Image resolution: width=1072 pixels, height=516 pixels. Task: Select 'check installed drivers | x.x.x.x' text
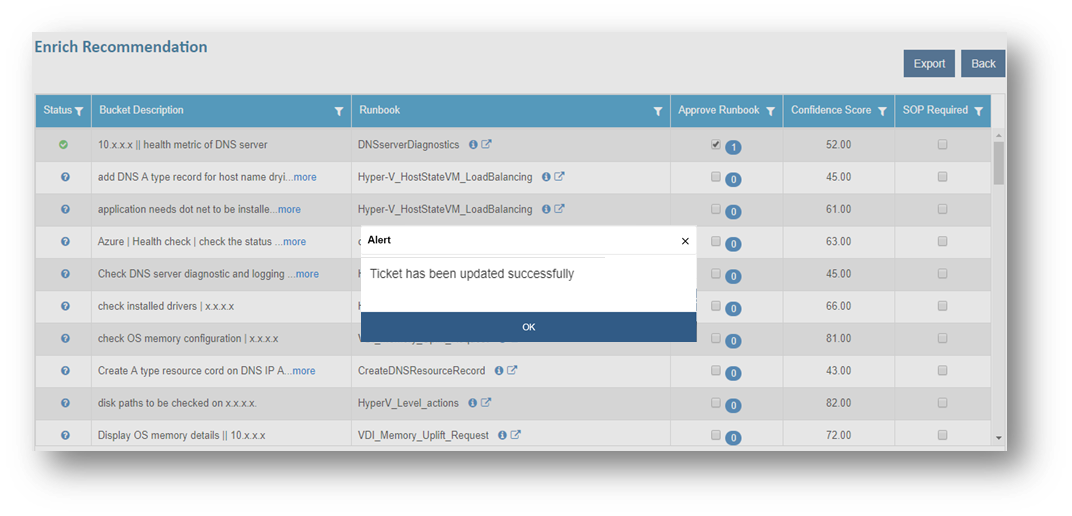tap(166, 306)
